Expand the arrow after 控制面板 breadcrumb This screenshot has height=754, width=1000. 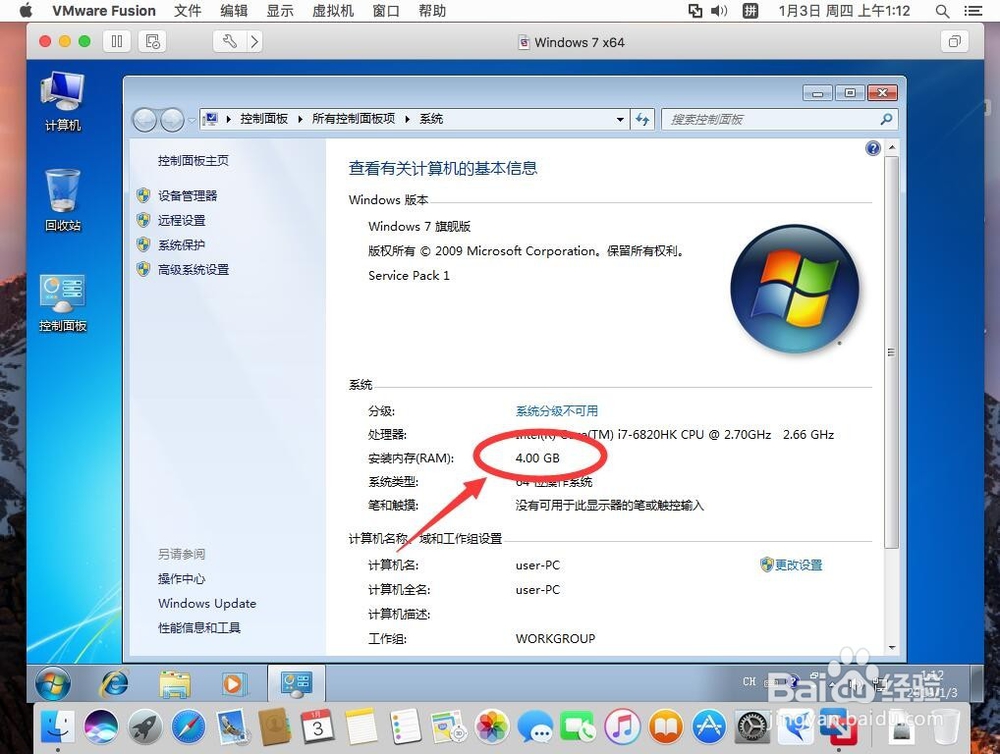(x=300, y=119)
